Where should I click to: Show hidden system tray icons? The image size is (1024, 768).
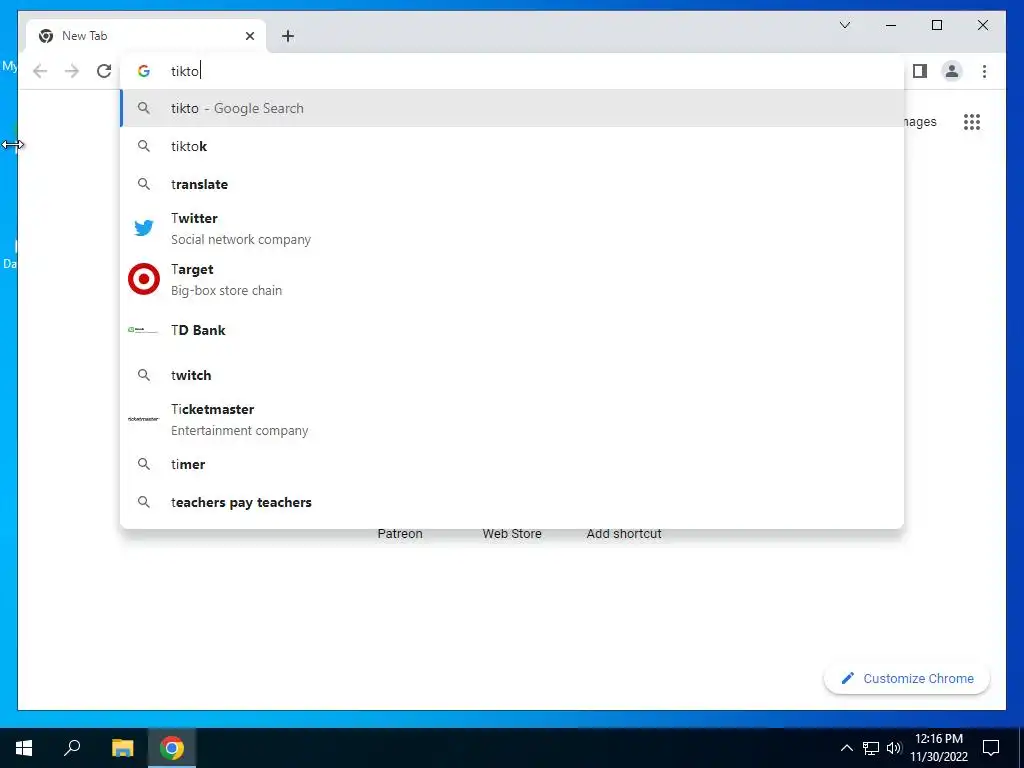(846, 748)
